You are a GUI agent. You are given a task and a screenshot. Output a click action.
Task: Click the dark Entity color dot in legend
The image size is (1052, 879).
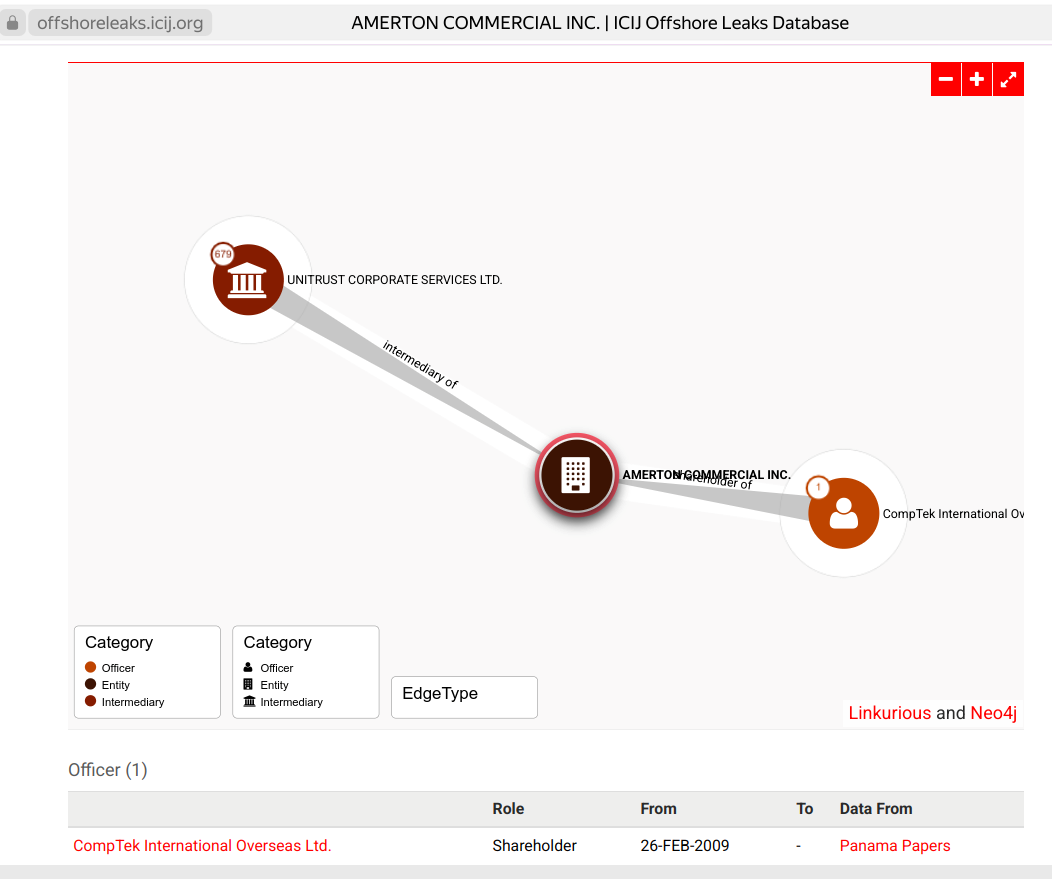[91, 684]
